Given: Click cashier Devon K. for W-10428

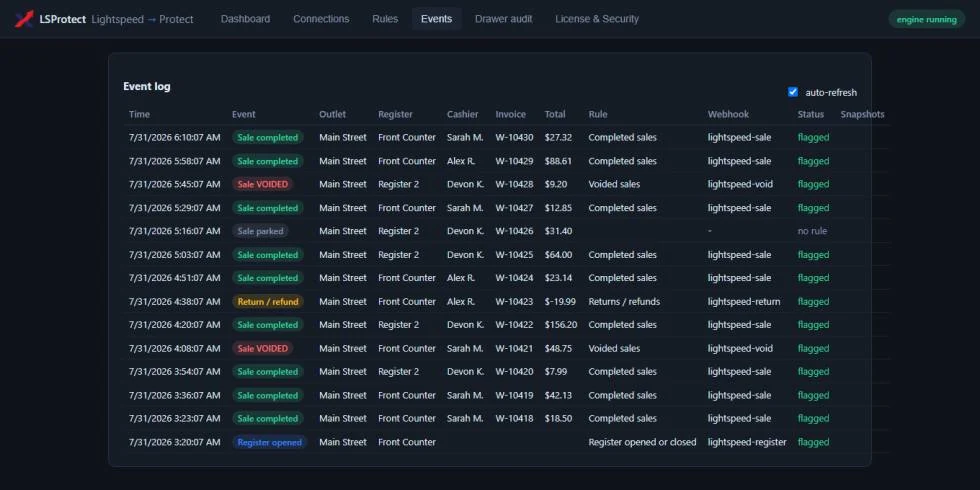Looking at the screenshot, I should coord(466,184).
